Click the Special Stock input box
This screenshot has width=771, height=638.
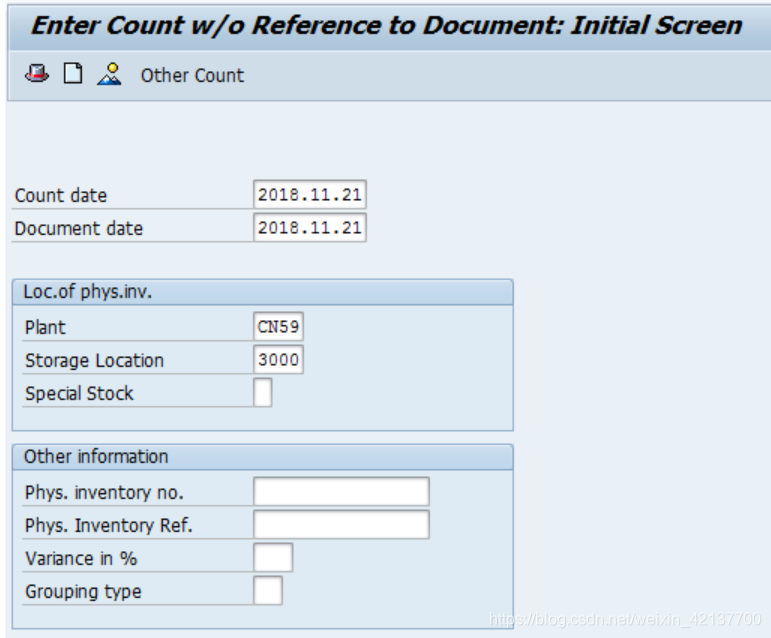(x=263, y=392)
